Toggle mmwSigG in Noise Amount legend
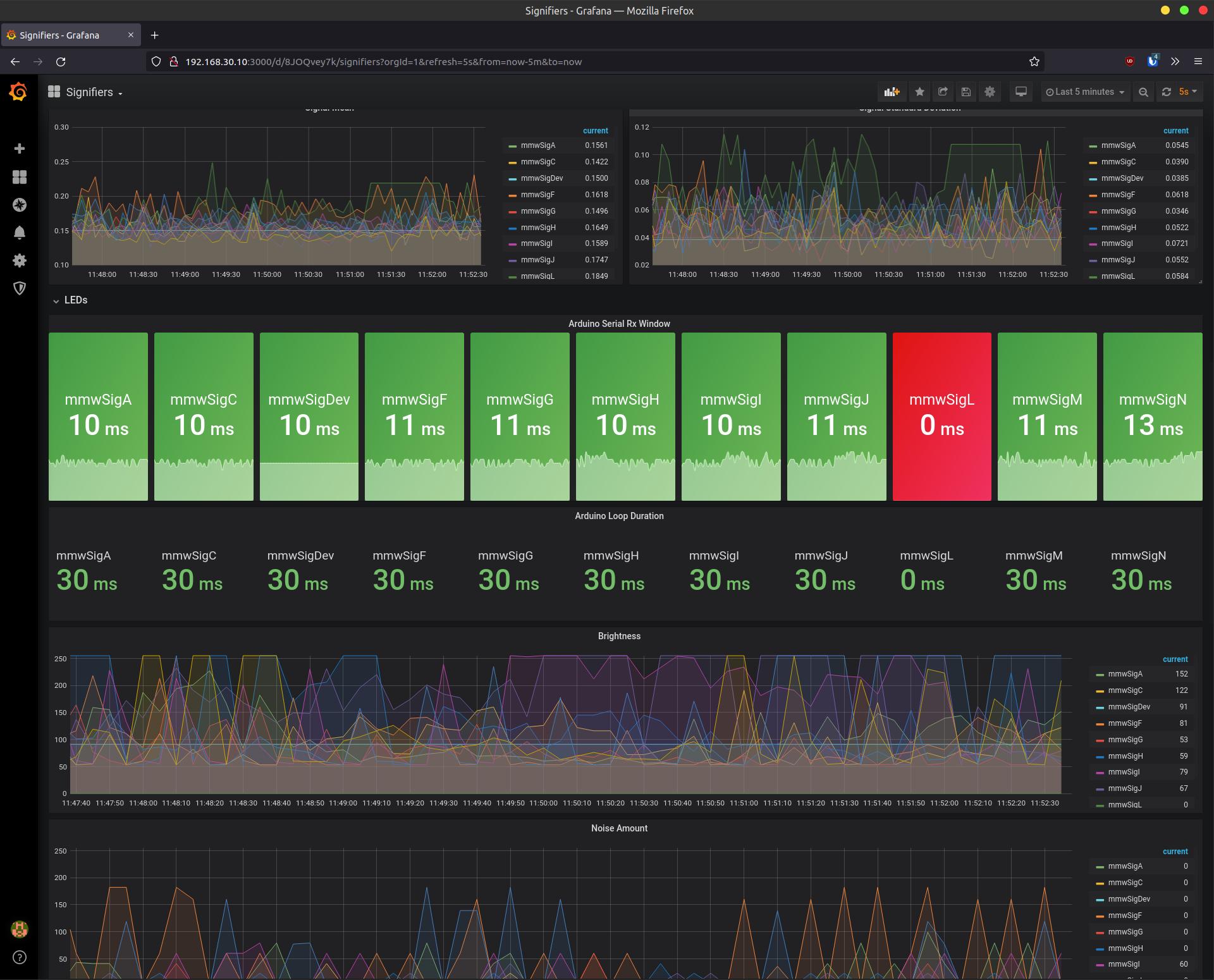The height and width of the screenshot is (980, 1214). (1125, 932)
